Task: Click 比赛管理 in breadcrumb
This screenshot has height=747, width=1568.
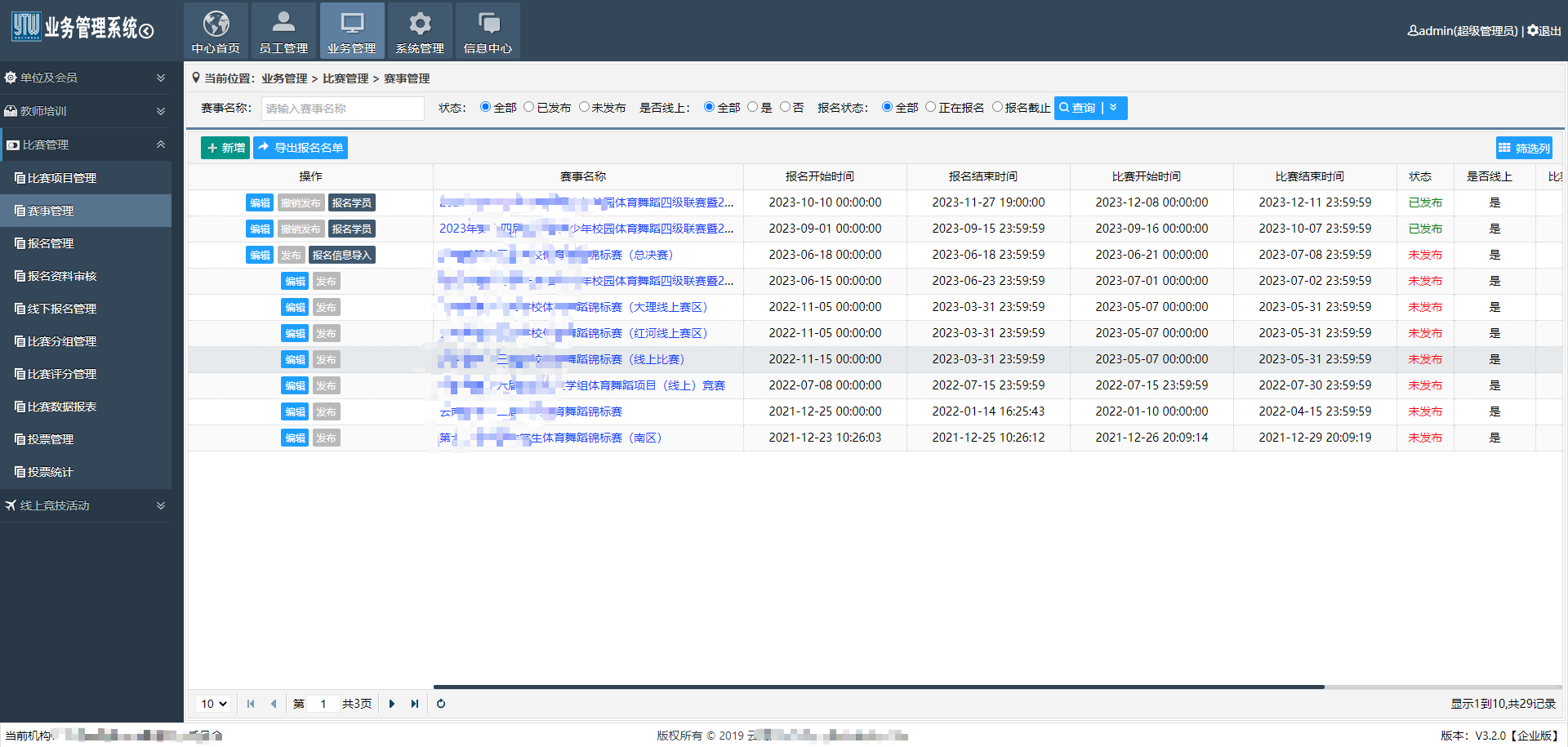Action: point(345,78)
